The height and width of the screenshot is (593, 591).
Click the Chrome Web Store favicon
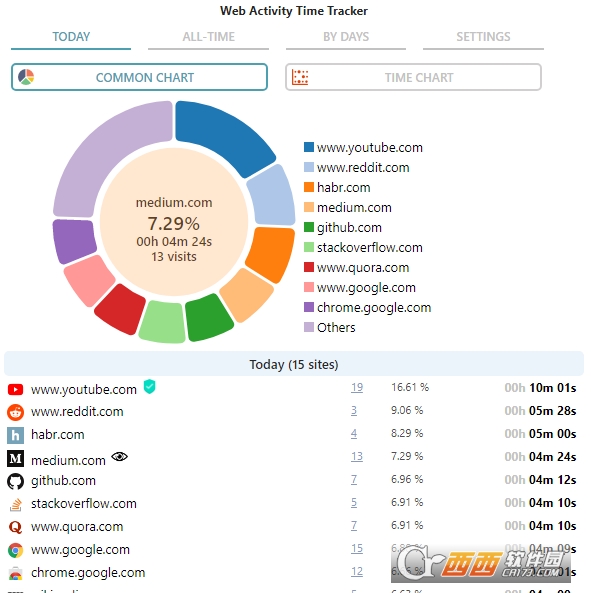[x=16, y=573]
